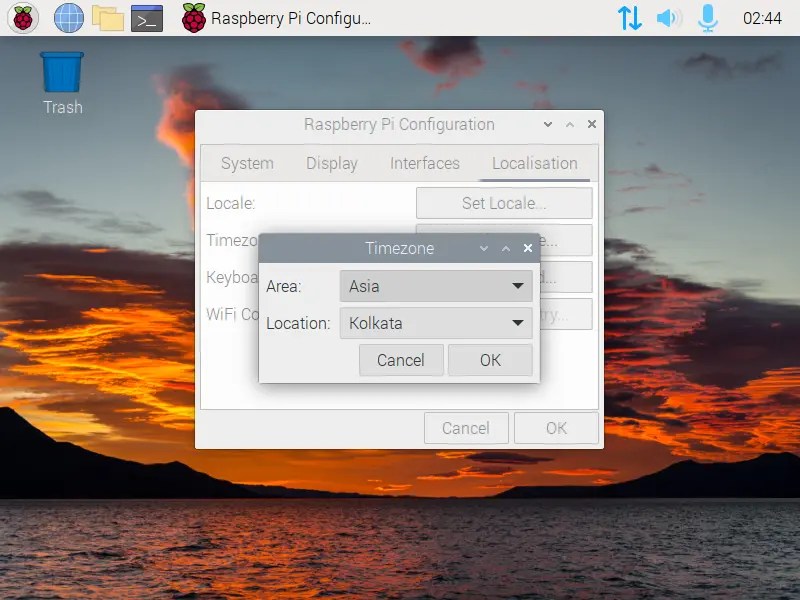The image size is (800, 600).
Task: Confirm the timezone with OK
Action: (490, 360)
